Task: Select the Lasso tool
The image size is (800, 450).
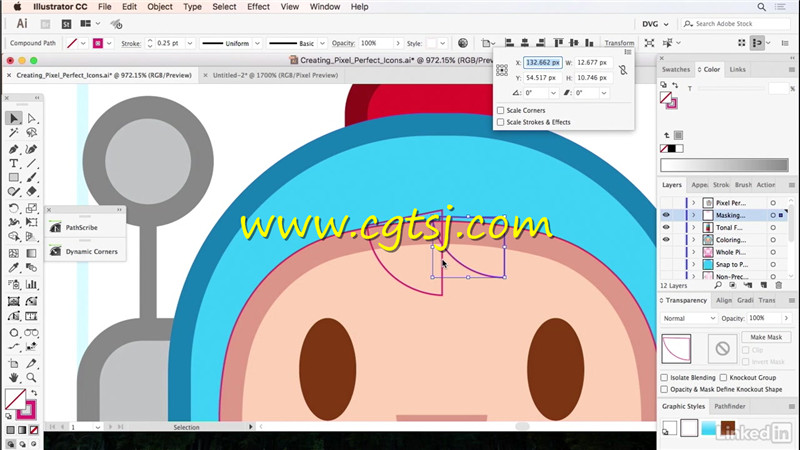Action: pyautogui.click(x=32, y=133)
